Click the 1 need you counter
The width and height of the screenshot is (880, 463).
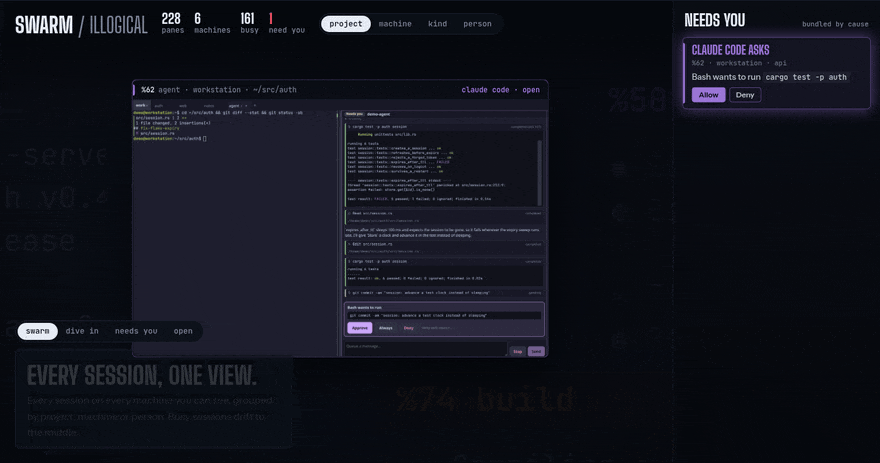(x=286, y=24)
